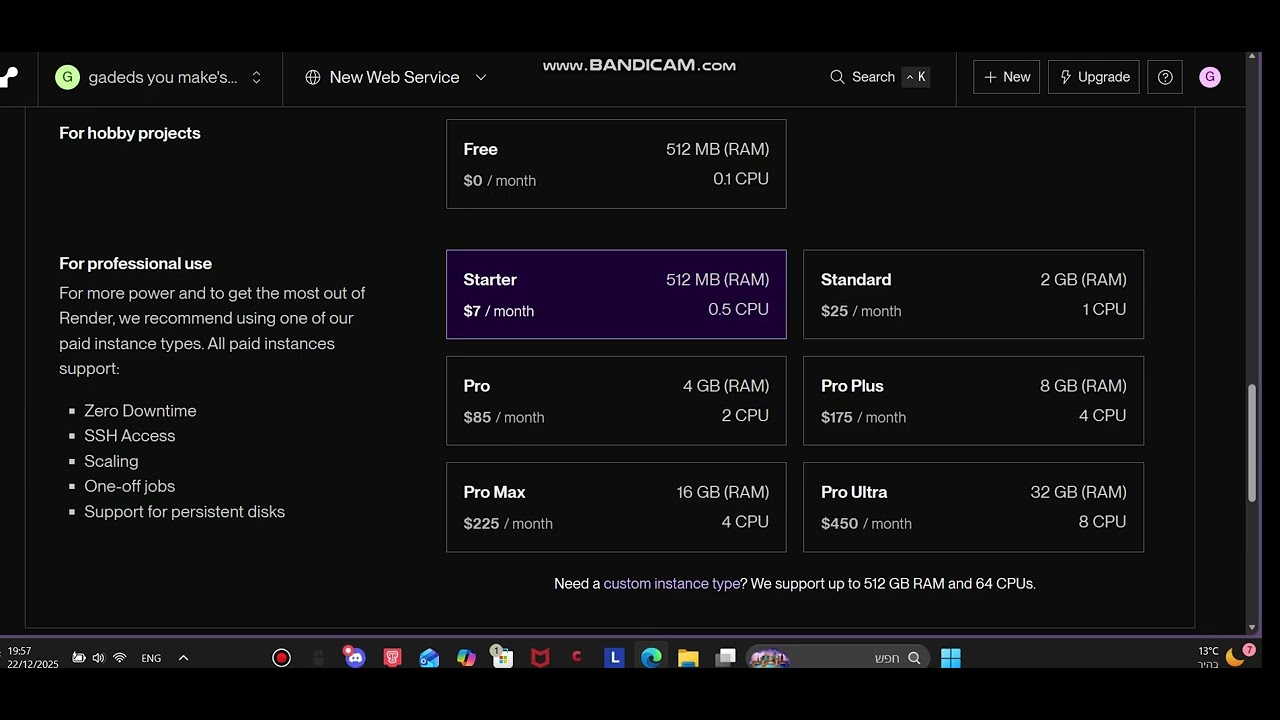
Task: Click the Windows taskbar search box
Action: click(x=836, y=658)
